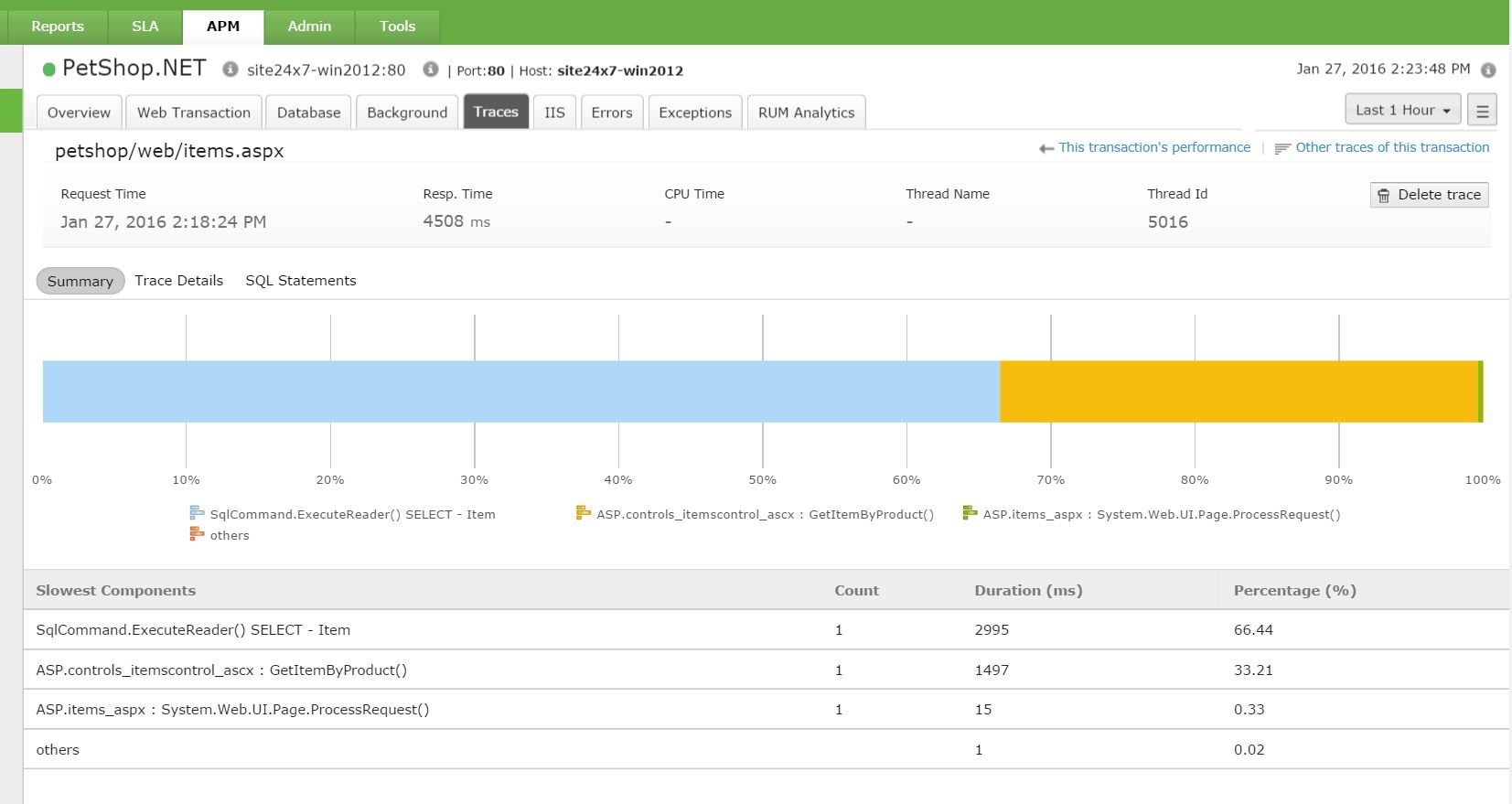Click yellow GetItemByProduct bar segment

point(1239,391)
